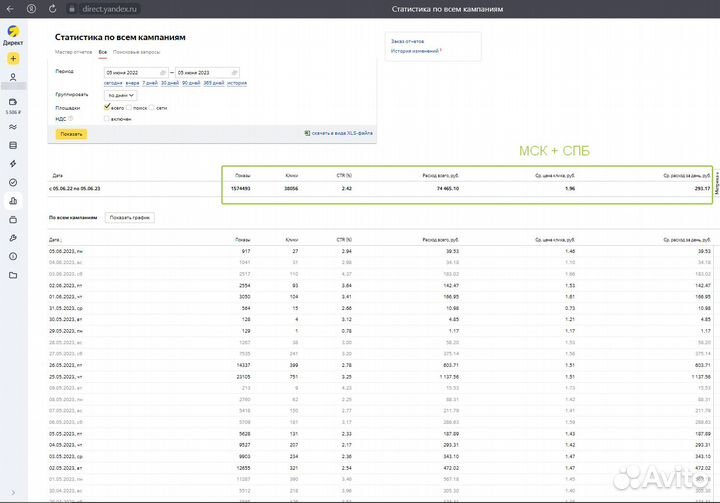Enable the 'поиск' platforms checkbox
Viewport: 720px width, 503px height.
click(128, 106)
